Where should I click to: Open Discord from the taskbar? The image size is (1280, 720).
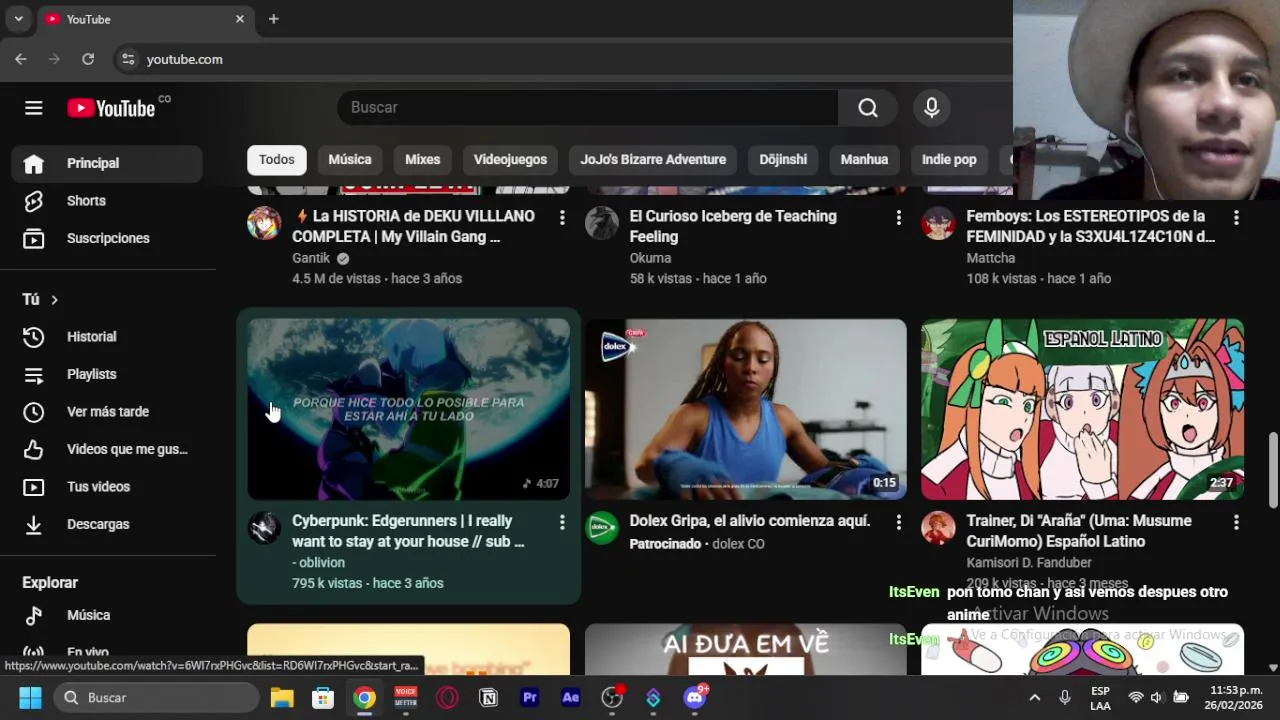(x=695, y=698)
